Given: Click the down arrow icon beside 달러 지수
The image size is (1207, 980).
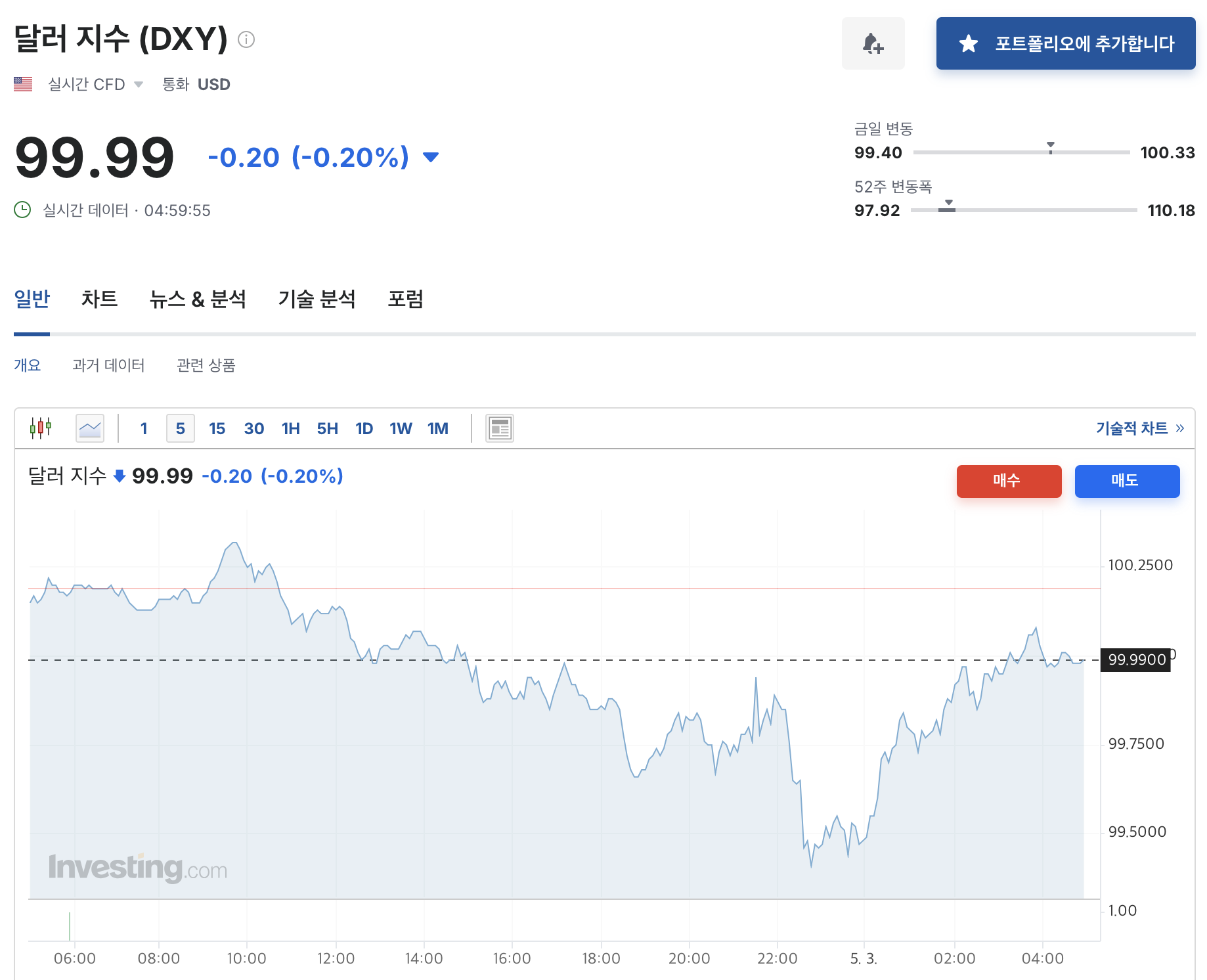Looking at the screenshot, I should (119, 476).
